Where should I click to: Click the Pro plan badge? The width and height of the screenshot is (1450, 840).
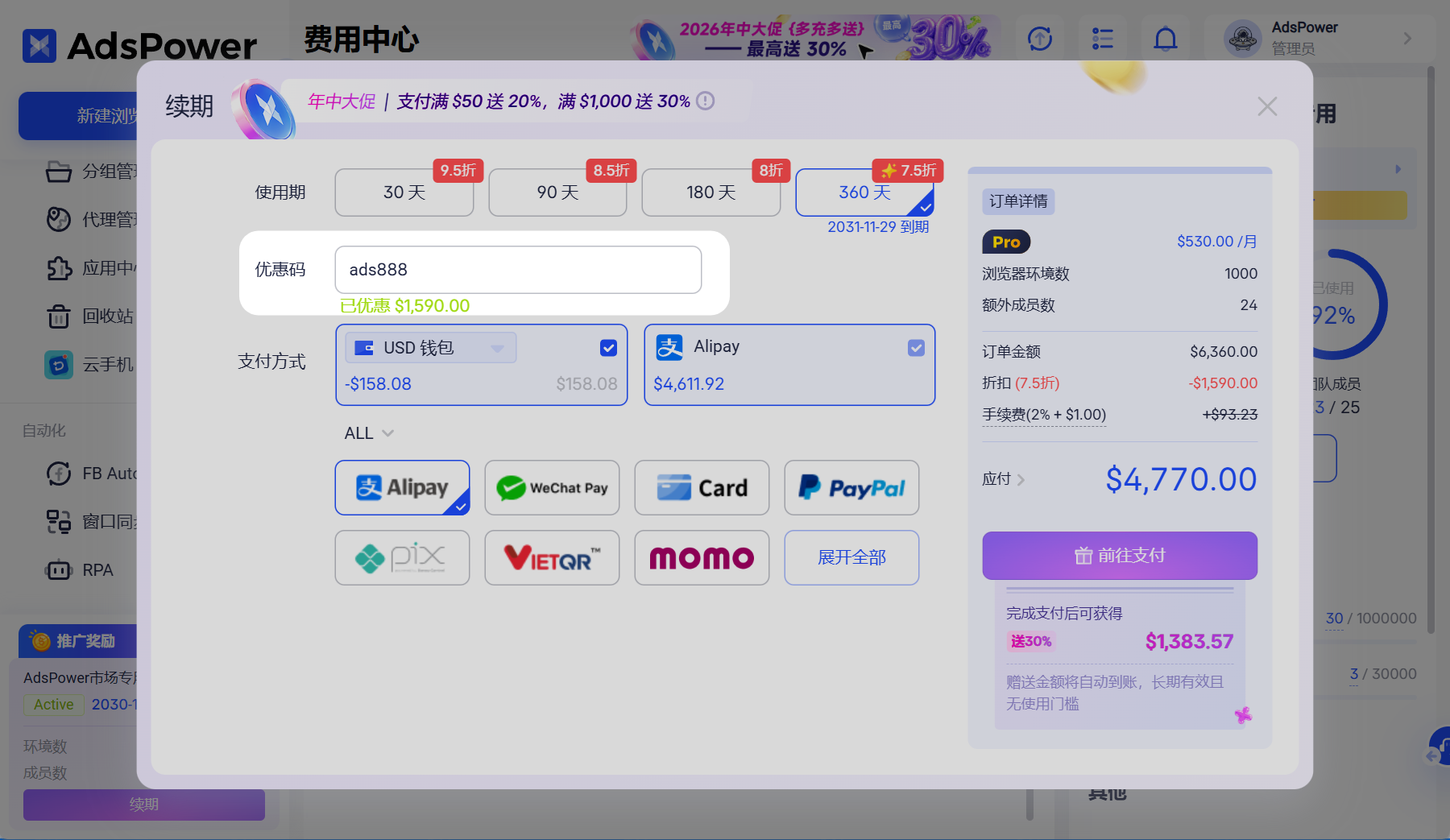(1006, 242)
